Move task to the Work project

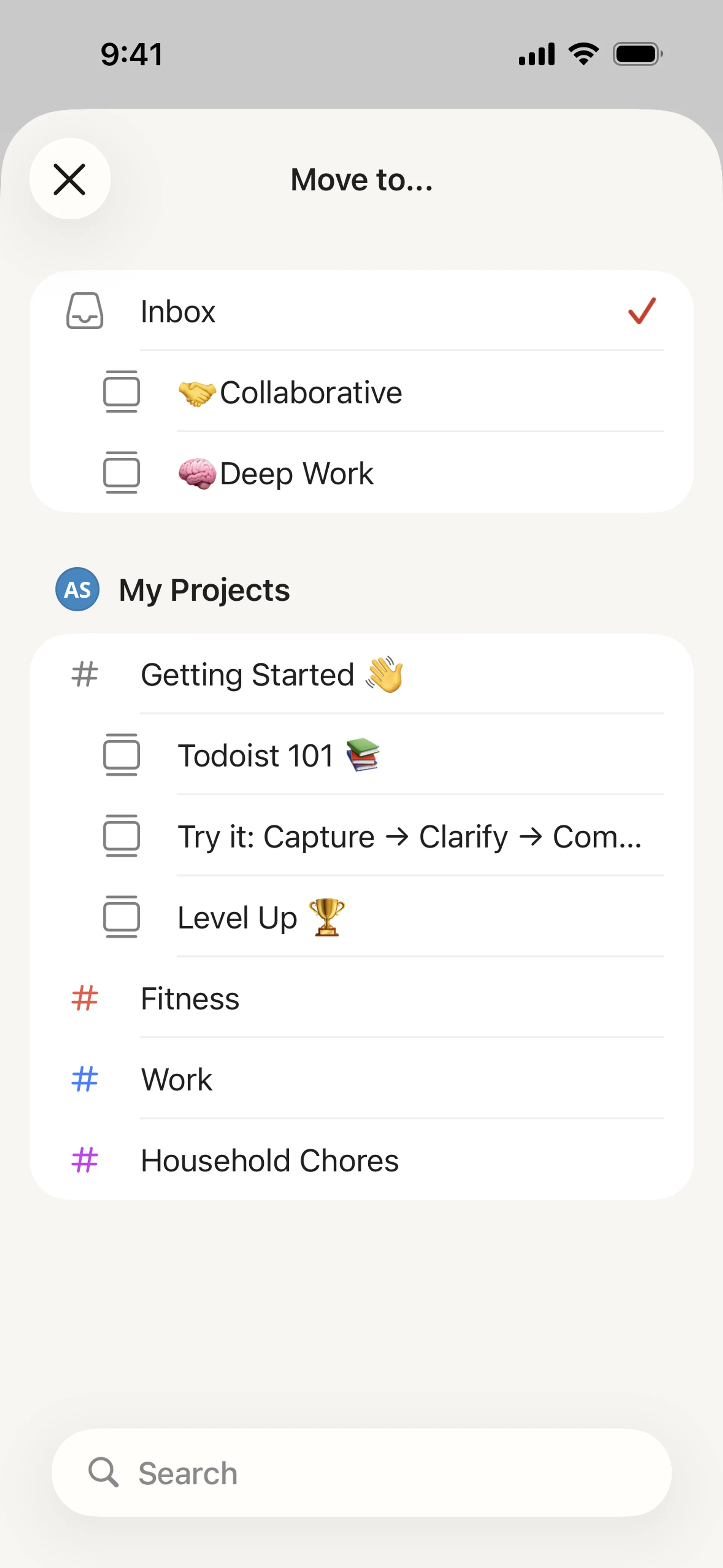click(177, 1080)
